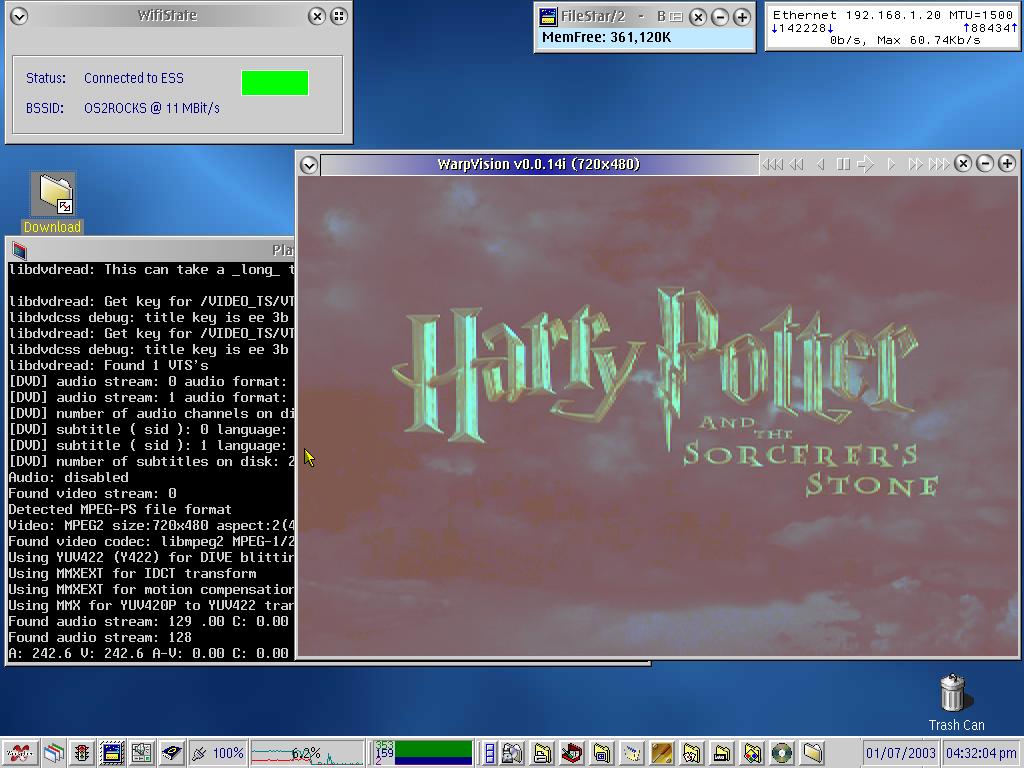Click the brown brush icon in taskbar
The width and height of the screenshot is (1024, 768).
coord(662,754)
